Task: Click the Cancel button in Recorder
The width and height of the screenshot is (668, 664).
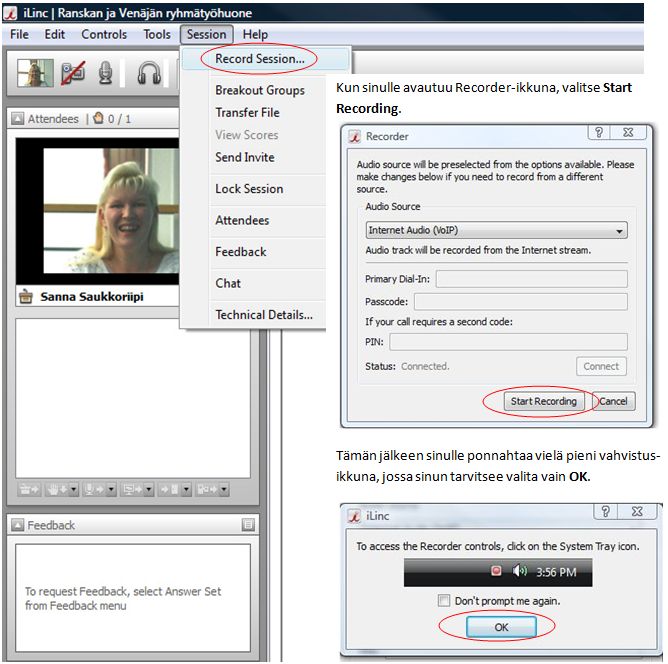Action: click(x=613, y=401)
